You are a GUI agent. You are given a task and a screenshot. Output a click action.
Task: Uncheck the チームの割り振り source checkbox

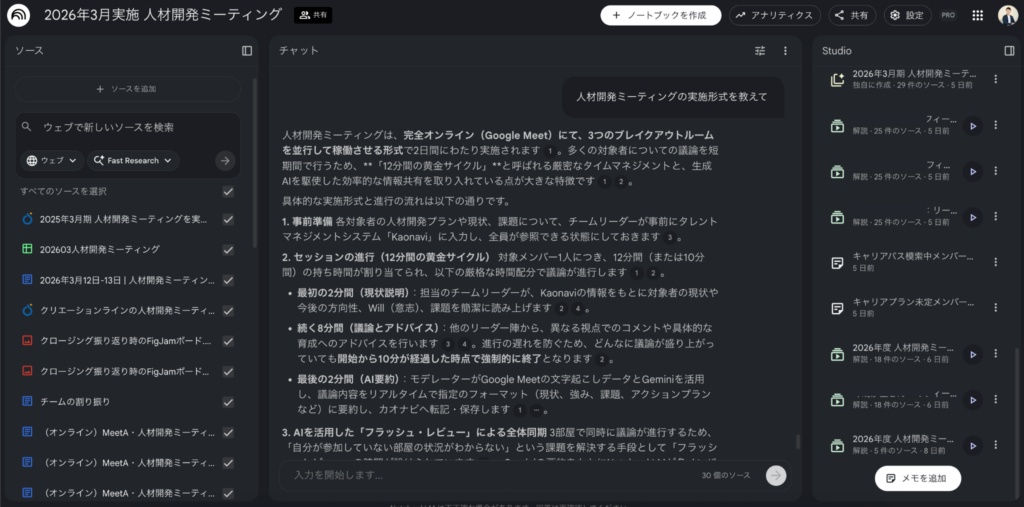(229, 401)
